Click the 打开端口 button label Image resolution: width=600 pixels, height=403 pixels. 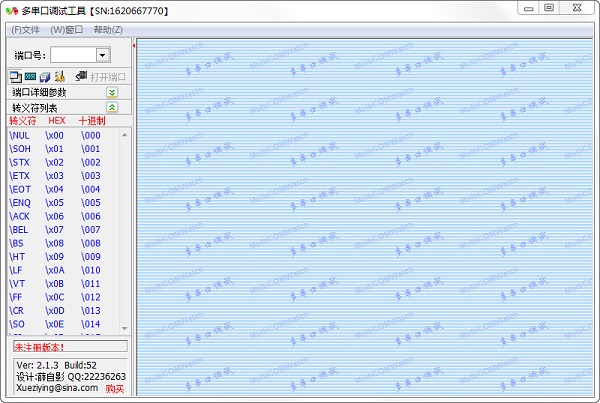[x=108, y=77]
